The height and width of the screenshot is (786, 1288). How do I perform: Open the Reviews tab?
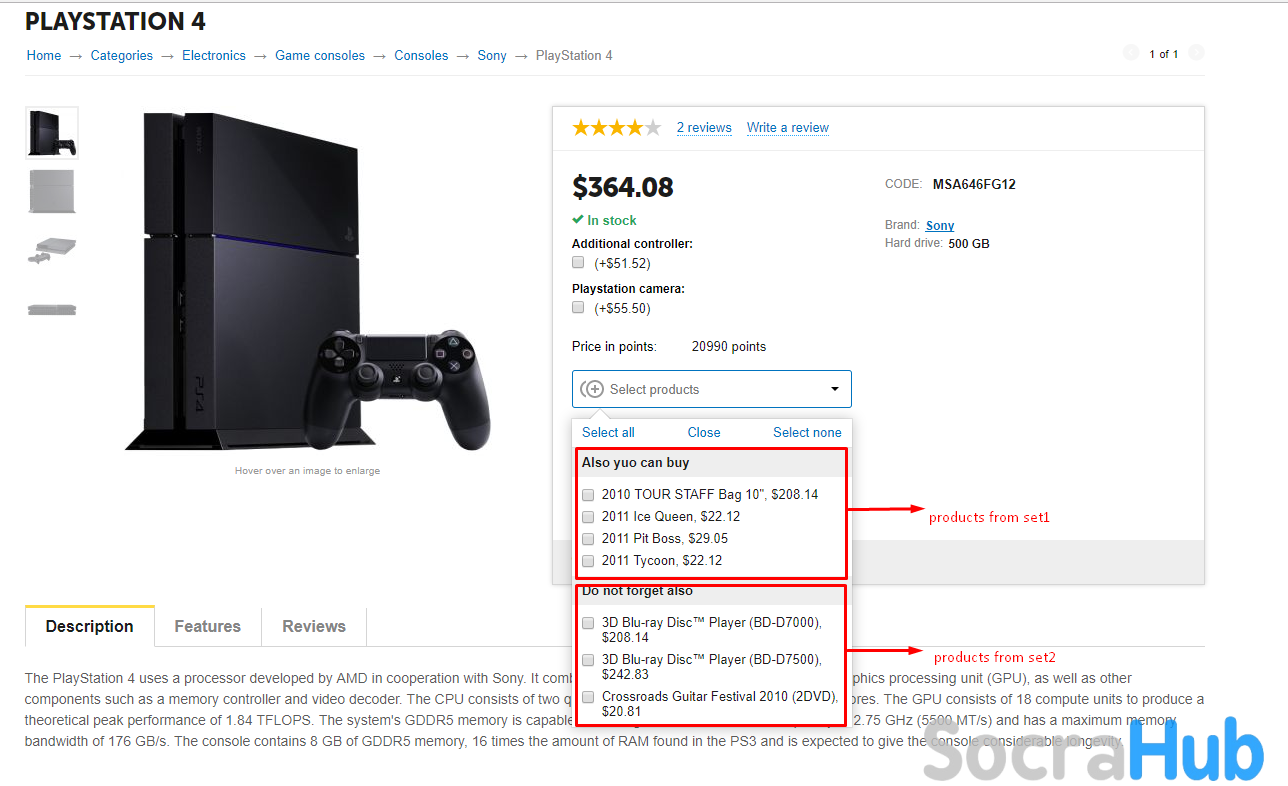pyautogui.click(x=314, y=626)
